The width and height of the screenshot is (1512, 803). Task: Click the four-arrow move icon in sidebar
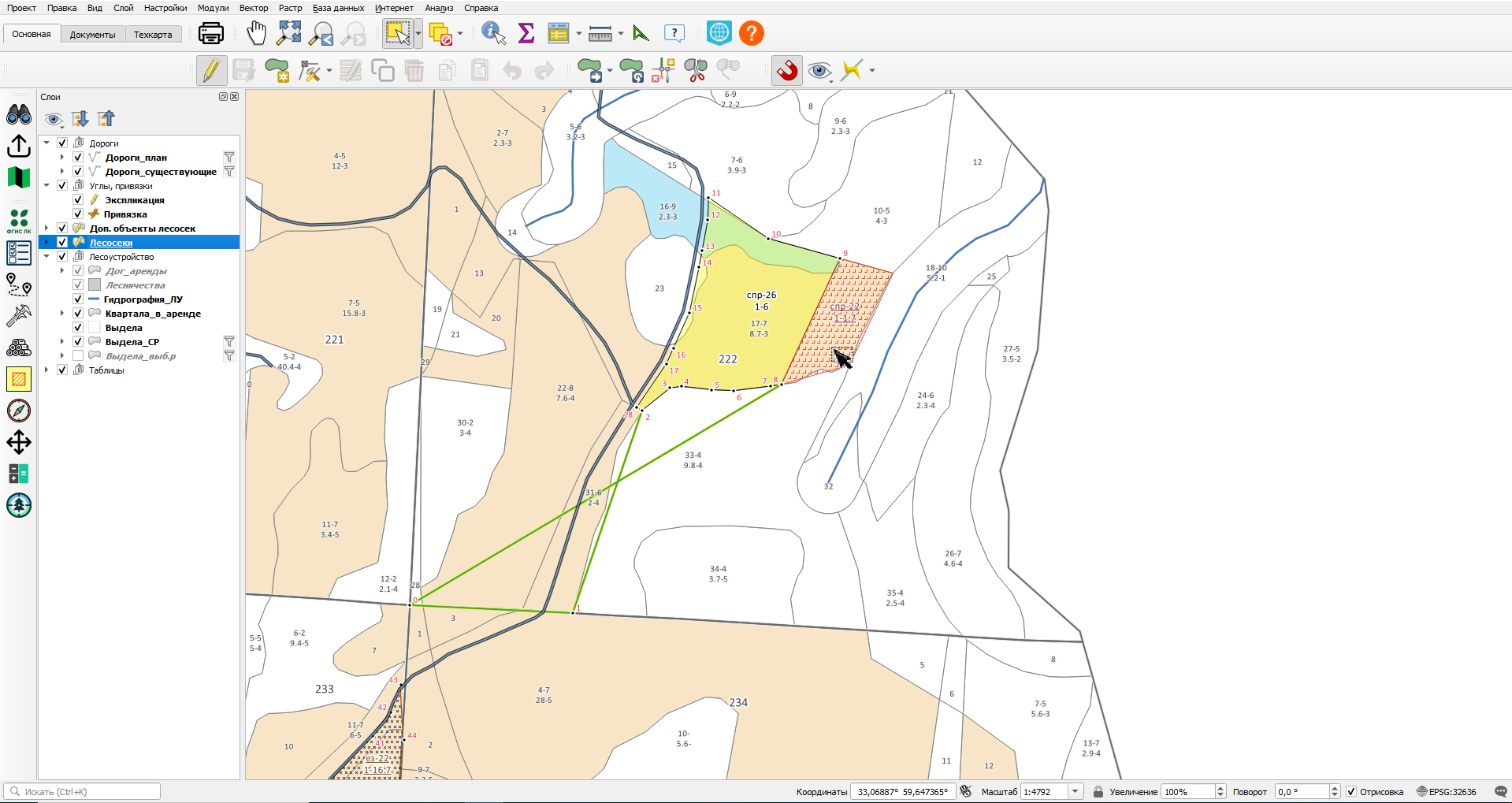point(19,442)
